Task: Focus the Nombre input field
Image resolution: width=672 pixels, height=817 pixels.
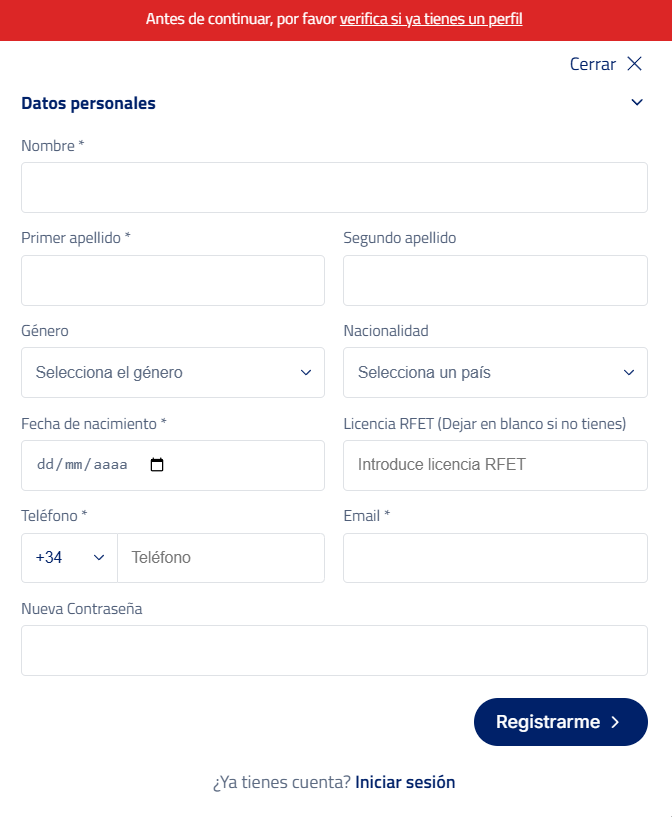Action: [334, 187]
